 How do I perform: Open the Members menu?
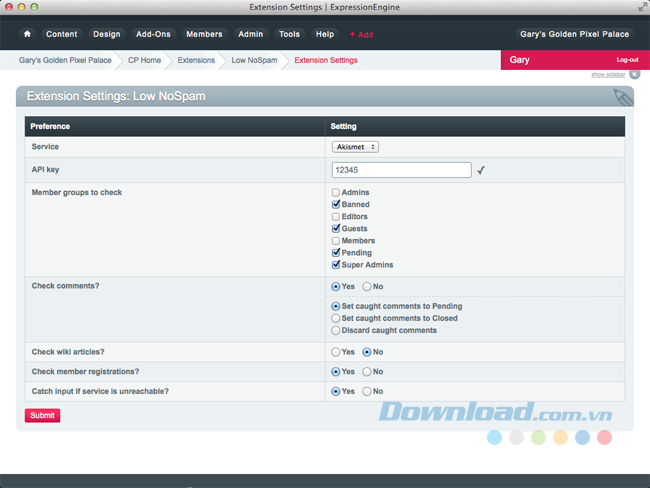pyautogui.click(x=204, y=34)
